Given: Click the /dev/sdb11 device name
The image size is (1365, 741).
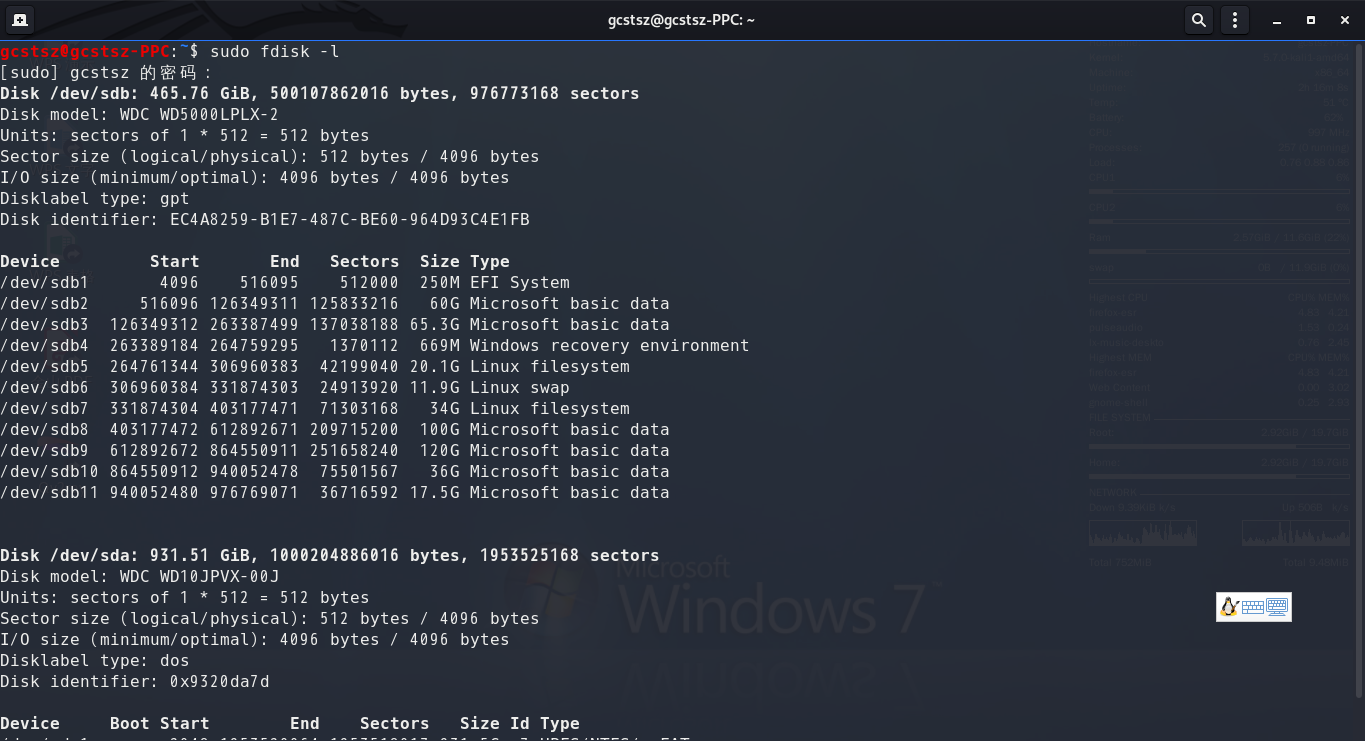Looking at the screenshot, I should 50,492.
